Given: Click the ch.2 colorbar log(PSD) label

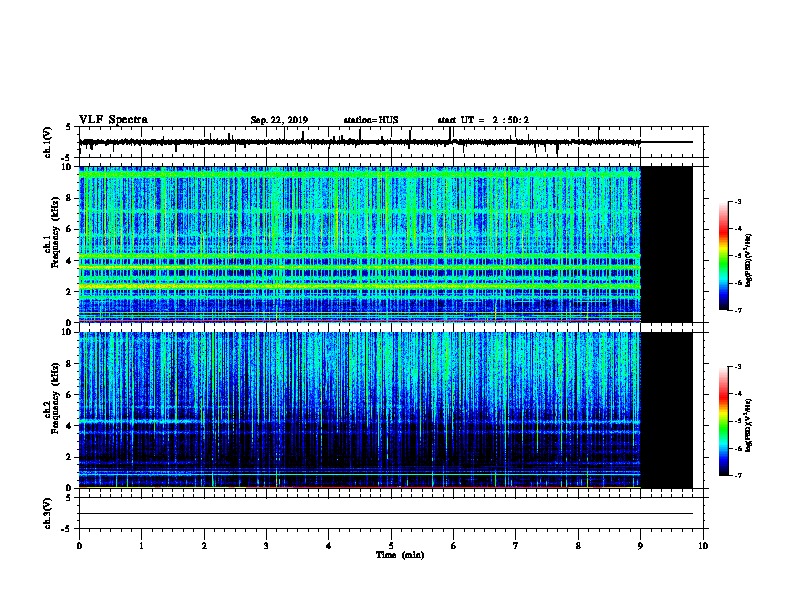Looking at the screenshot, I should [749, 425].
